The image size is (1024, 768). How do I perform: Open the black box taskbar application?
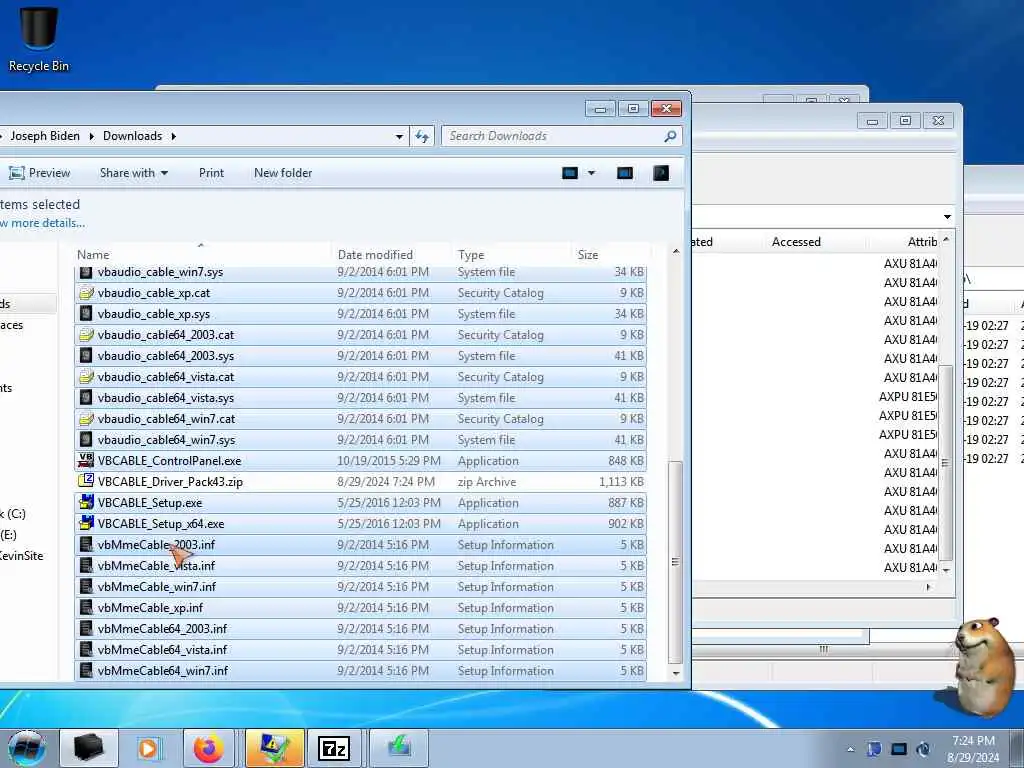88,748
